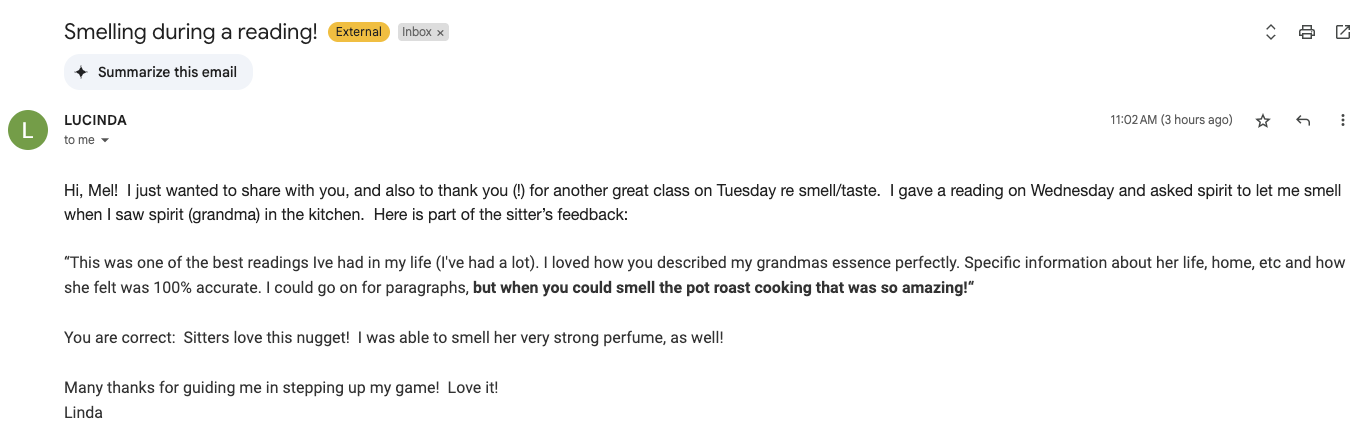Expand the "to me" recipient details arrow
The image size is (1362, 438).
tap(105, 141)
